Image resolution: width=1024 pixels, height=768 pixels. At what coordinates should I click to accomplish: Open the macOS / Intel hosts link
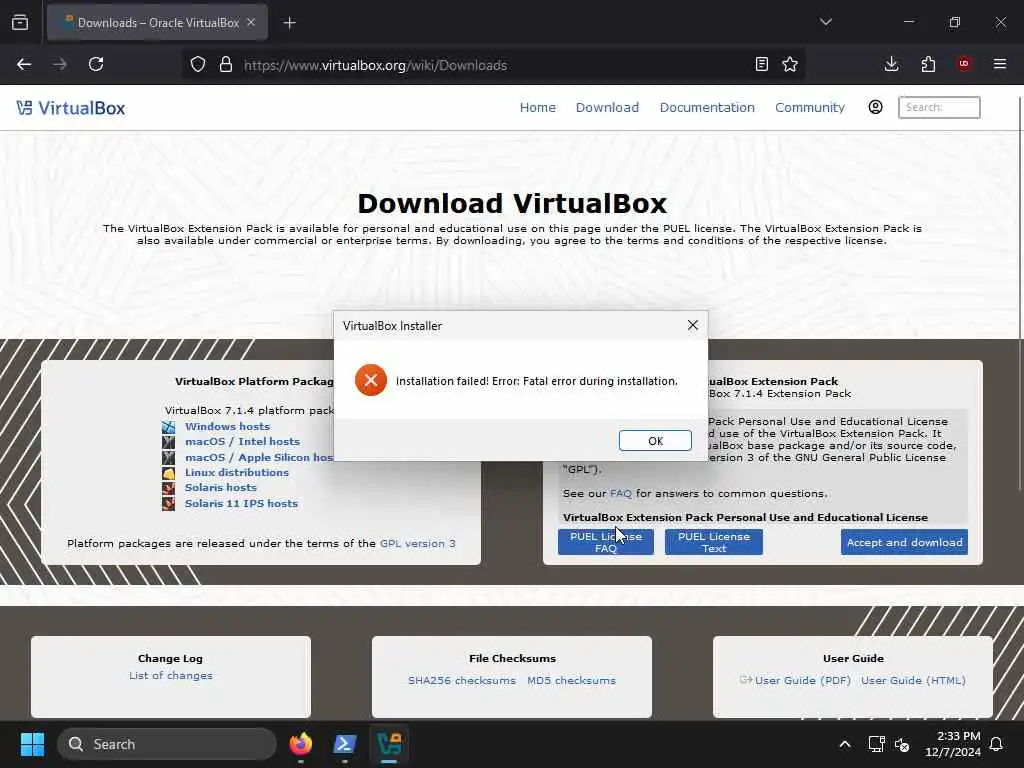(242, 441)
